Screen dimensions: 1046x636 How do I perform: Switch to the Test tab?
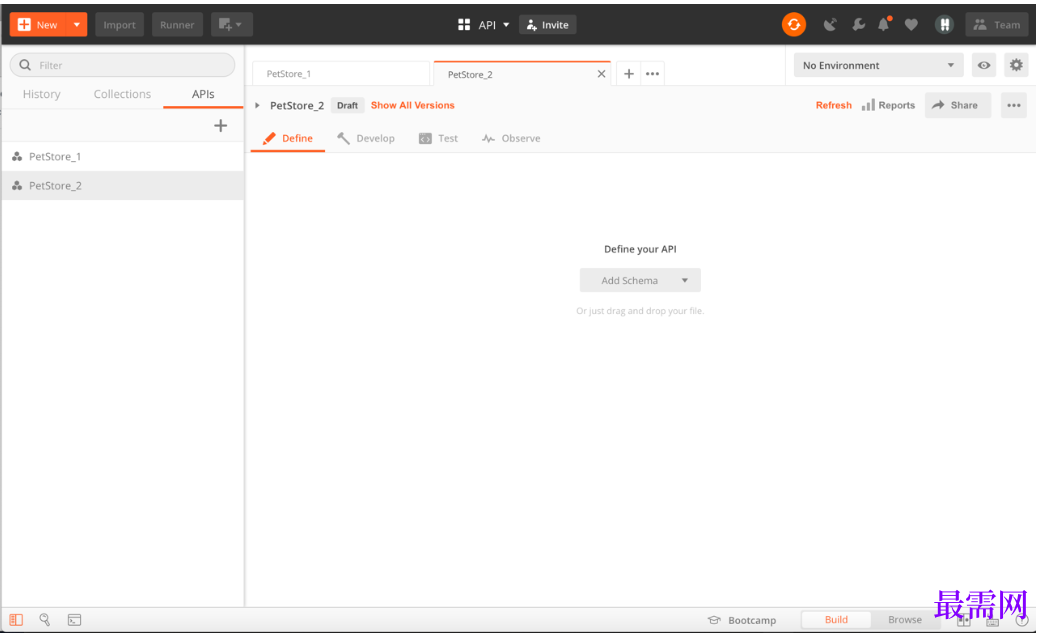pyautogui.click(x=438, y=138)
